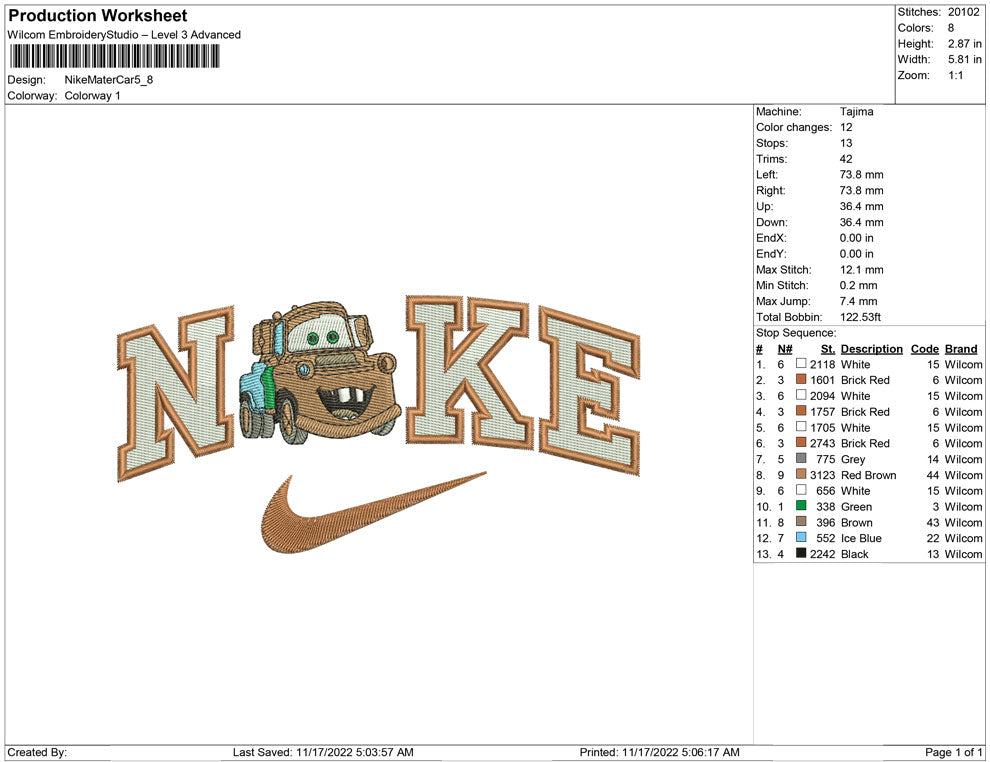Click the Colorway 1 value

[x=92, y=95]
